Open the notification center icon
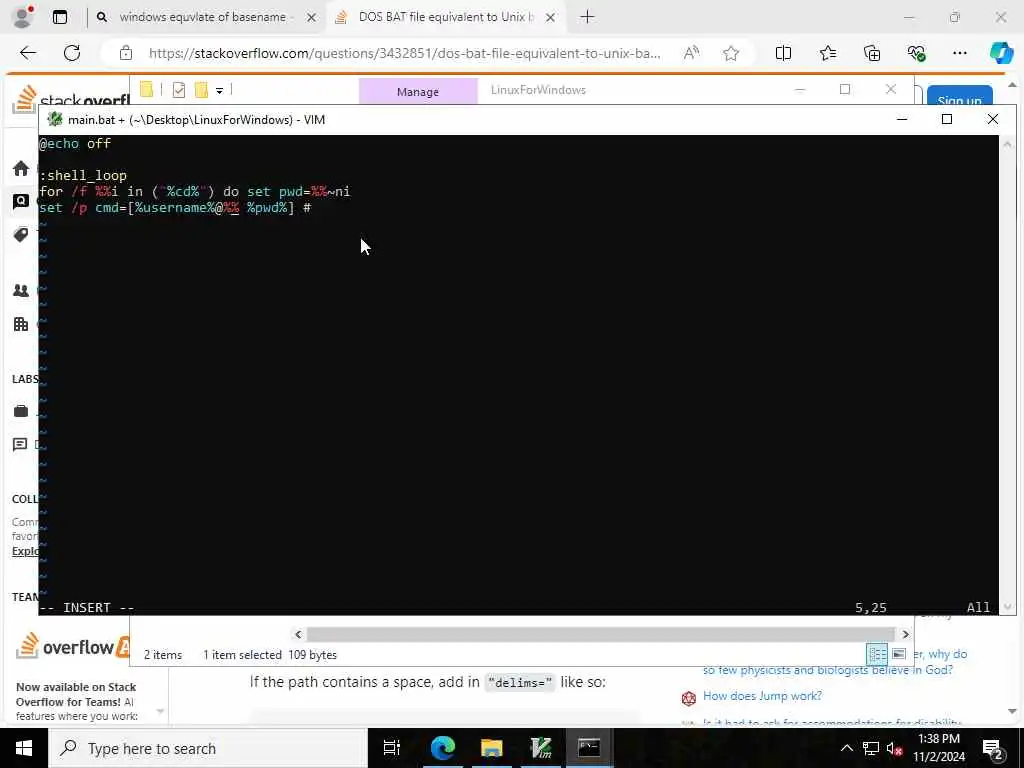 pos(993,748)
